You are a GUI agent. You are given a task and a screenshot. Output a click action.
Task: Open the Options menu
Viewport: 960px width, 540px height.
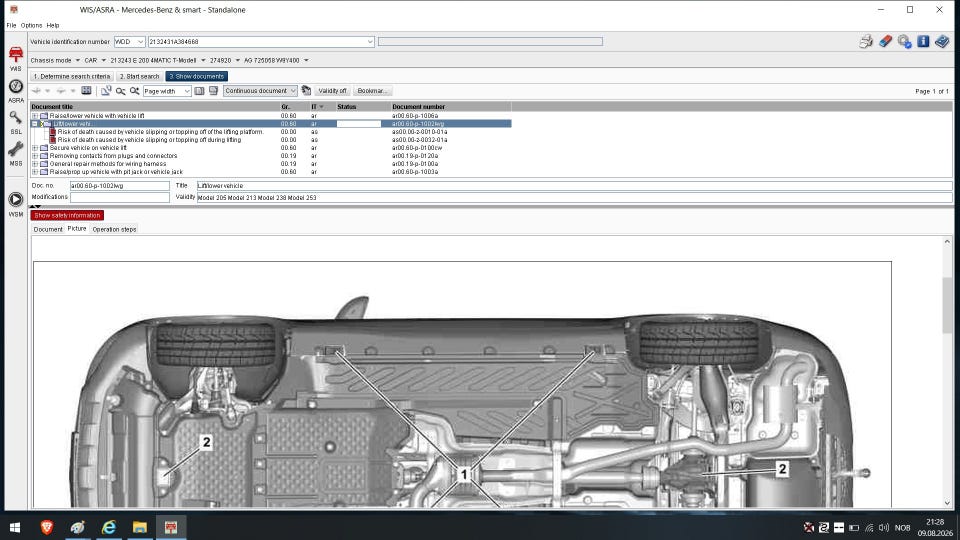tap(31, 25)
